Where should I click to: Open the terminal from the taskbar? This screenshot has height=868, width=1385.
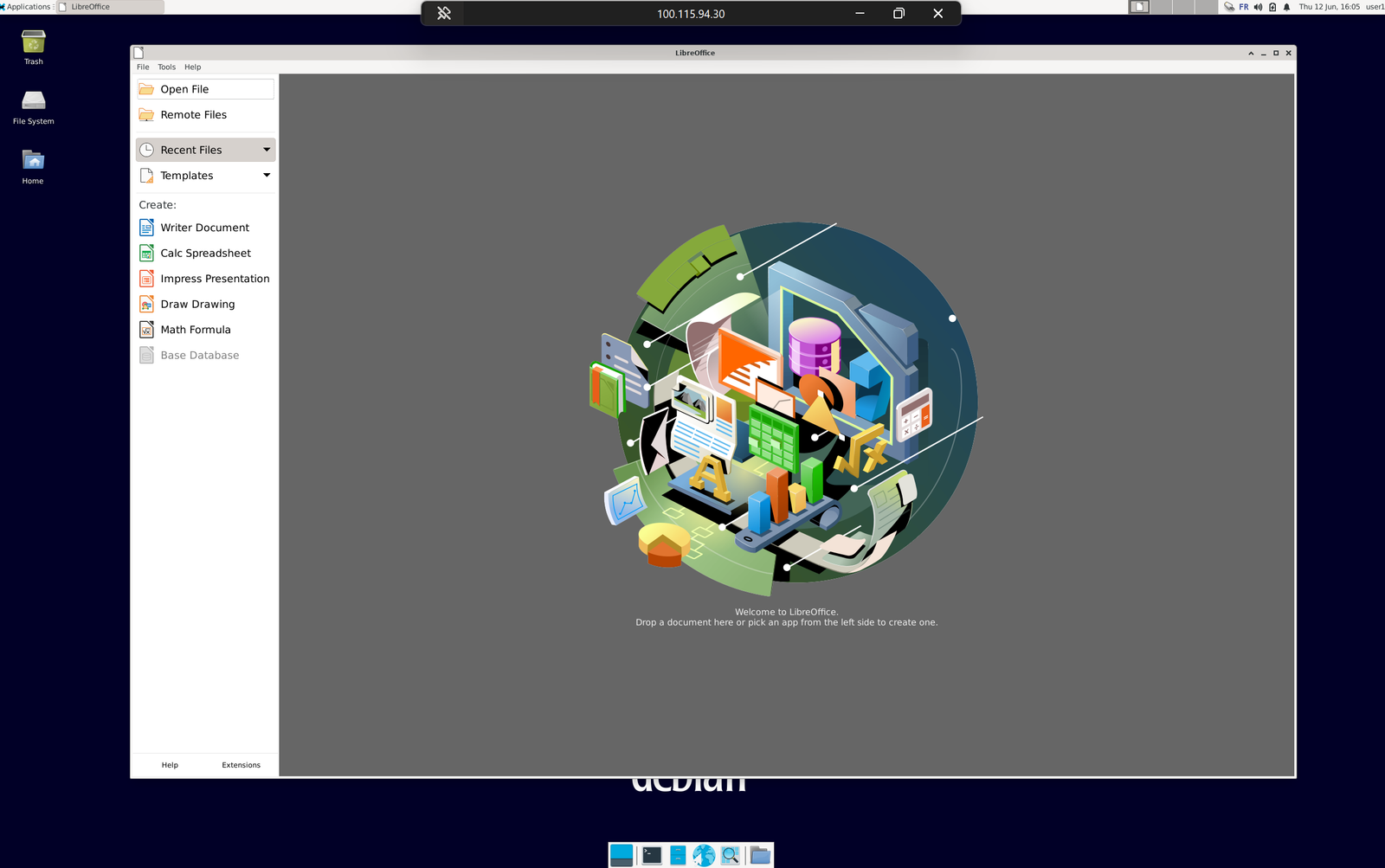point(651,855)
